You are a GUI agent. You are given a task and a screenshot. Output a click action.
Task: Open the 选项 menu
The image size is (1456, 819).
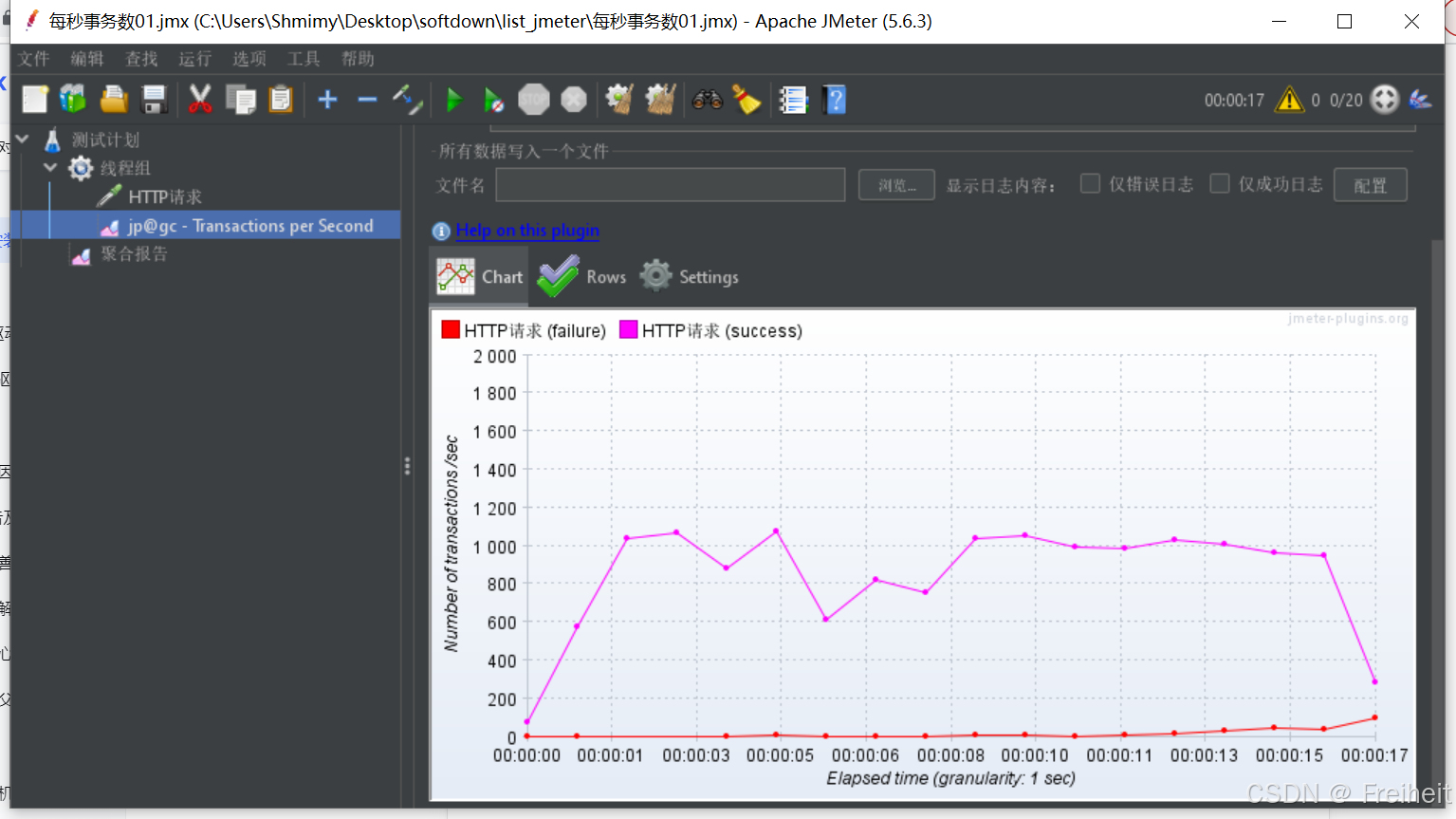click(249, 59)
